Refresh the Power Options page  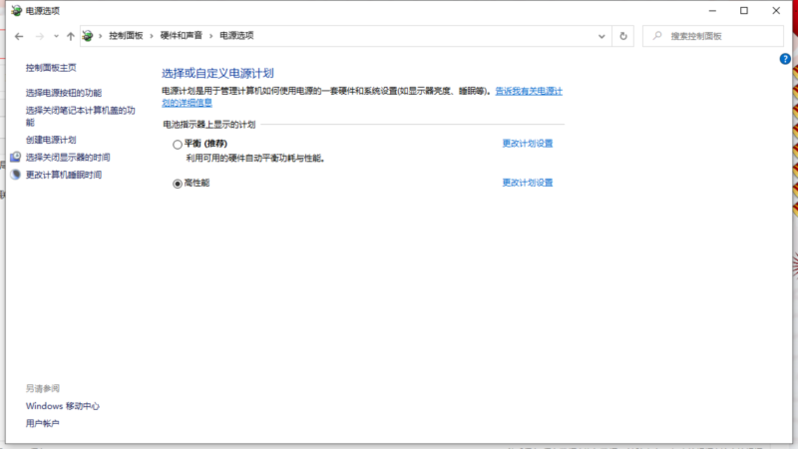click(x=624, y=36)
